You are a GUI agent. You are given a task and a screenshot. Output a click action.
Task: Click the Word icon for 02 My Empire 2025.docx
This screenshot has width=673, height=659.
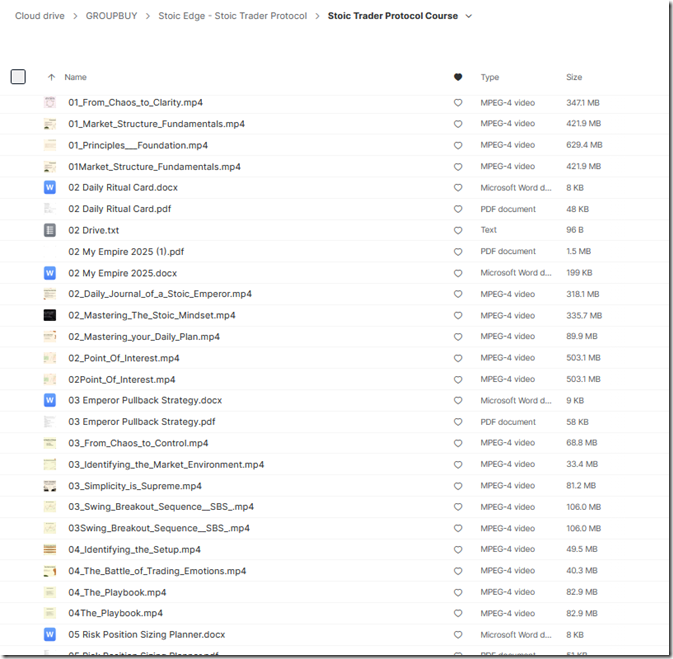point(50,273)
